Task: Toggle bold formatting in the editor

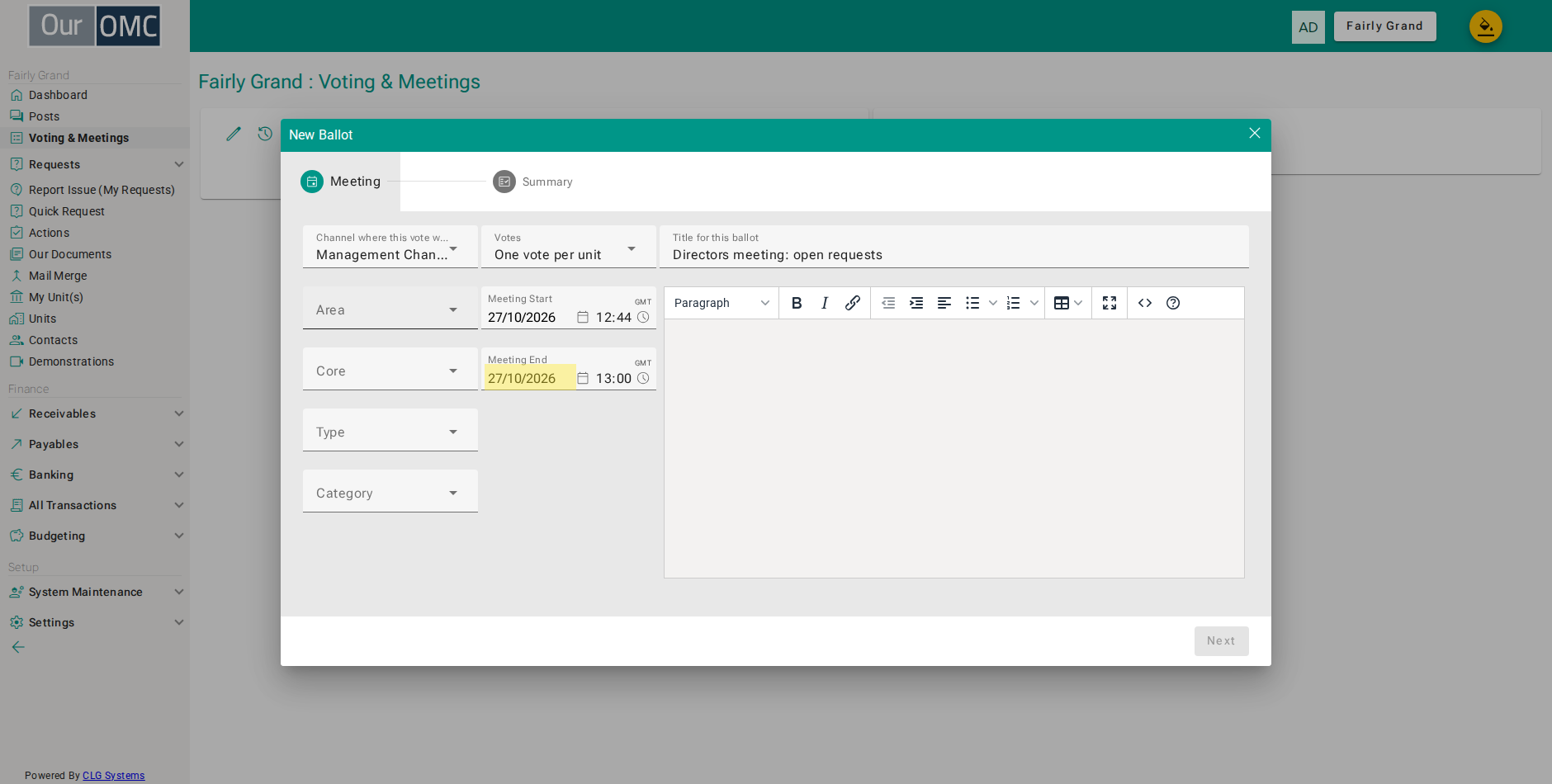Action: click(797, 303)
